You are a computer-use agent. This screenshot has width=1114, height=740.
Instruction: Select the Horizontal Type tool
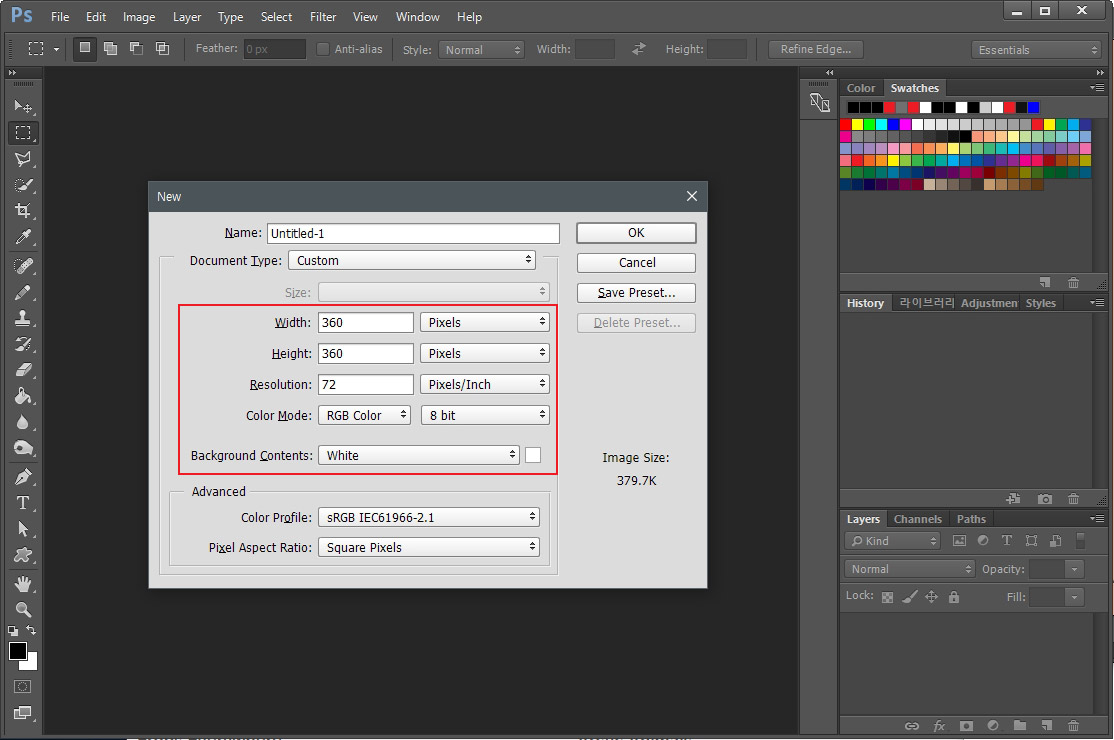(23, 503)
